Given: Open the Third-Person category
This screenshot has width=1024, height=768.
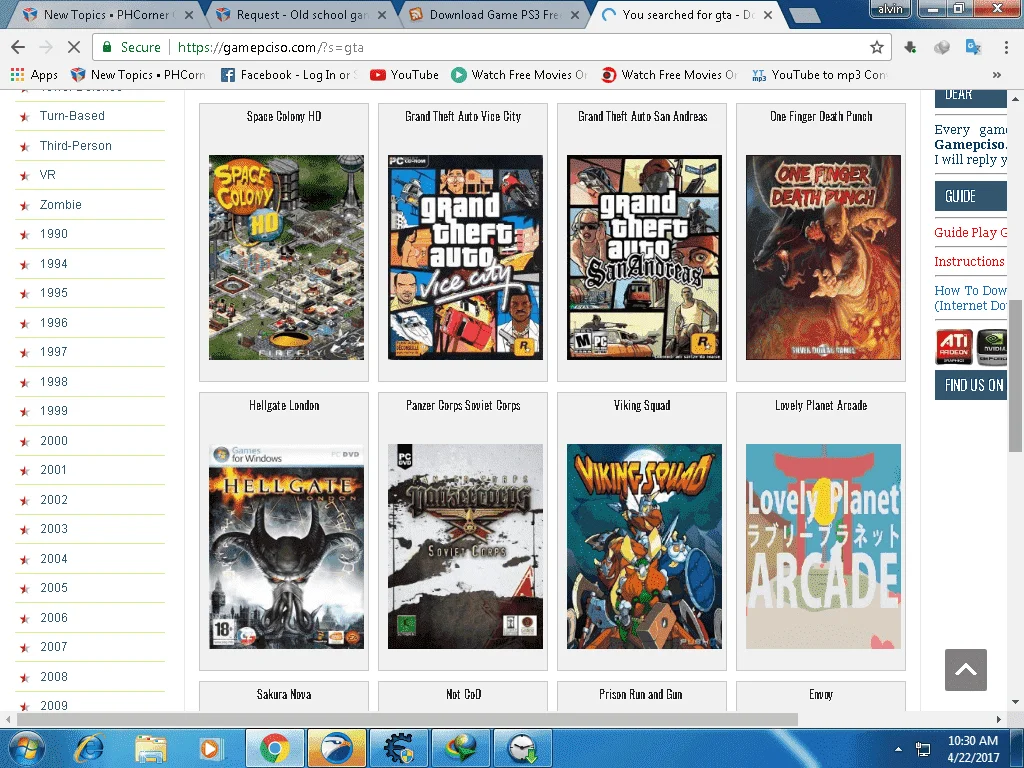Looking at the screenshot, I should coord(76,146).
